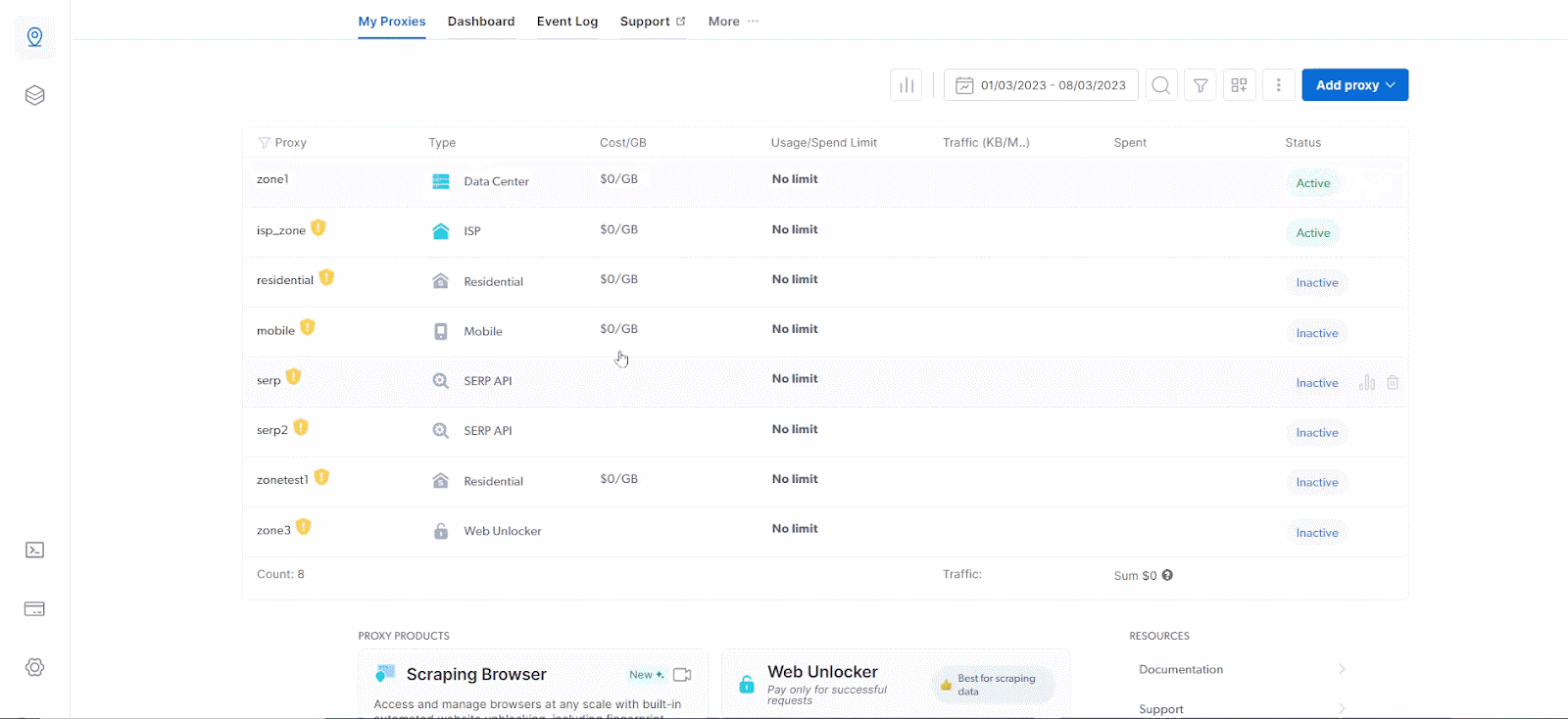The width and height of the screenshot is (1568, 719).
Task: Click the Web Unlocker padlock type icon
Action: click(441, 531)
